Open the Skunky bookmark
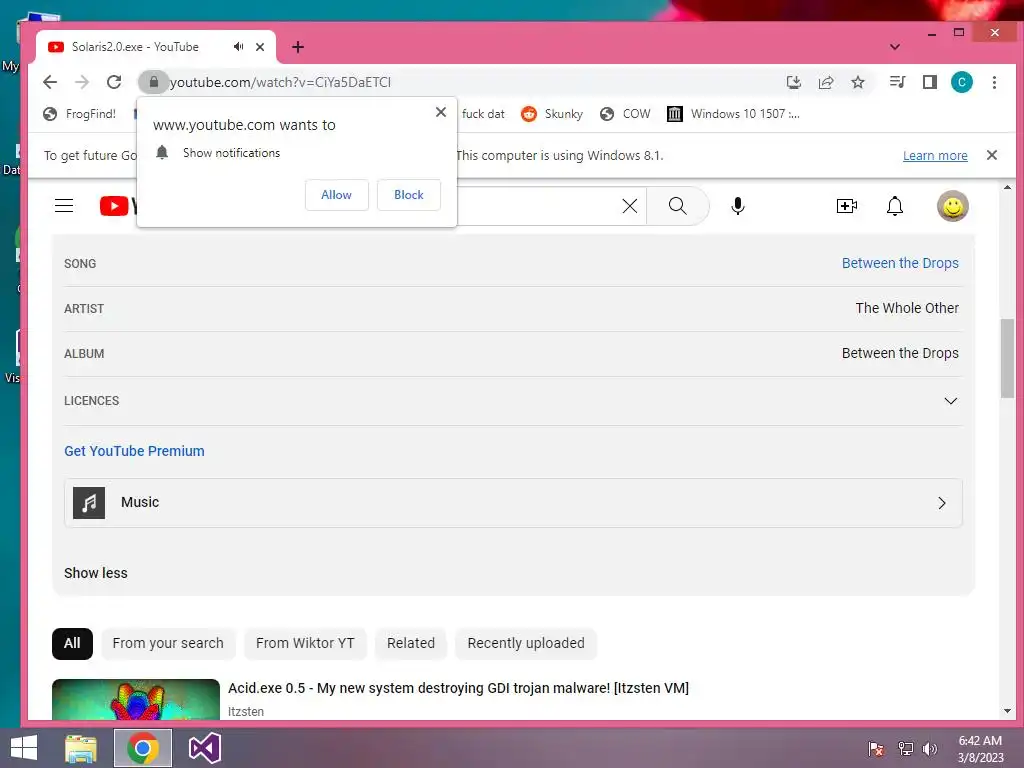The image size is (1024, 768). [552, 114]
